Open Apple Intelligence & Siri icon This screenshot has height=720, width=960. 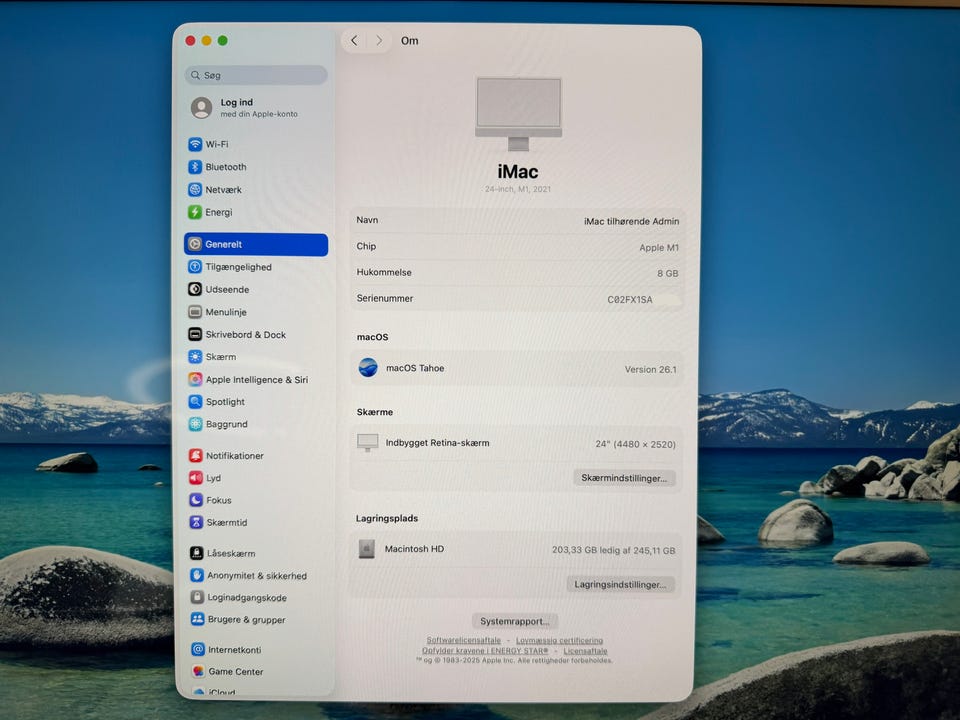(x=195, y=379)
